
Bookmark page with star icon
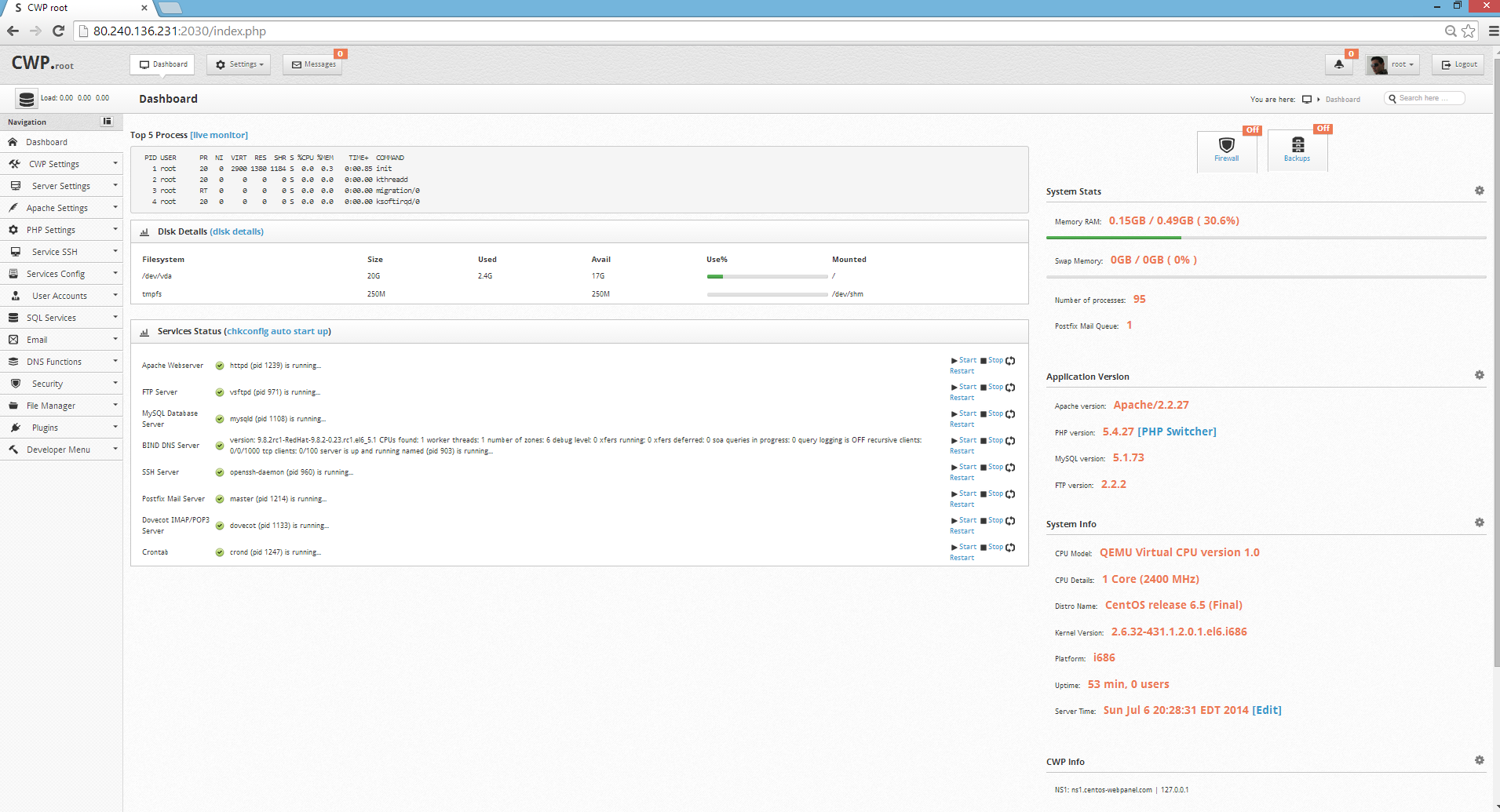tap(1469, 31)
